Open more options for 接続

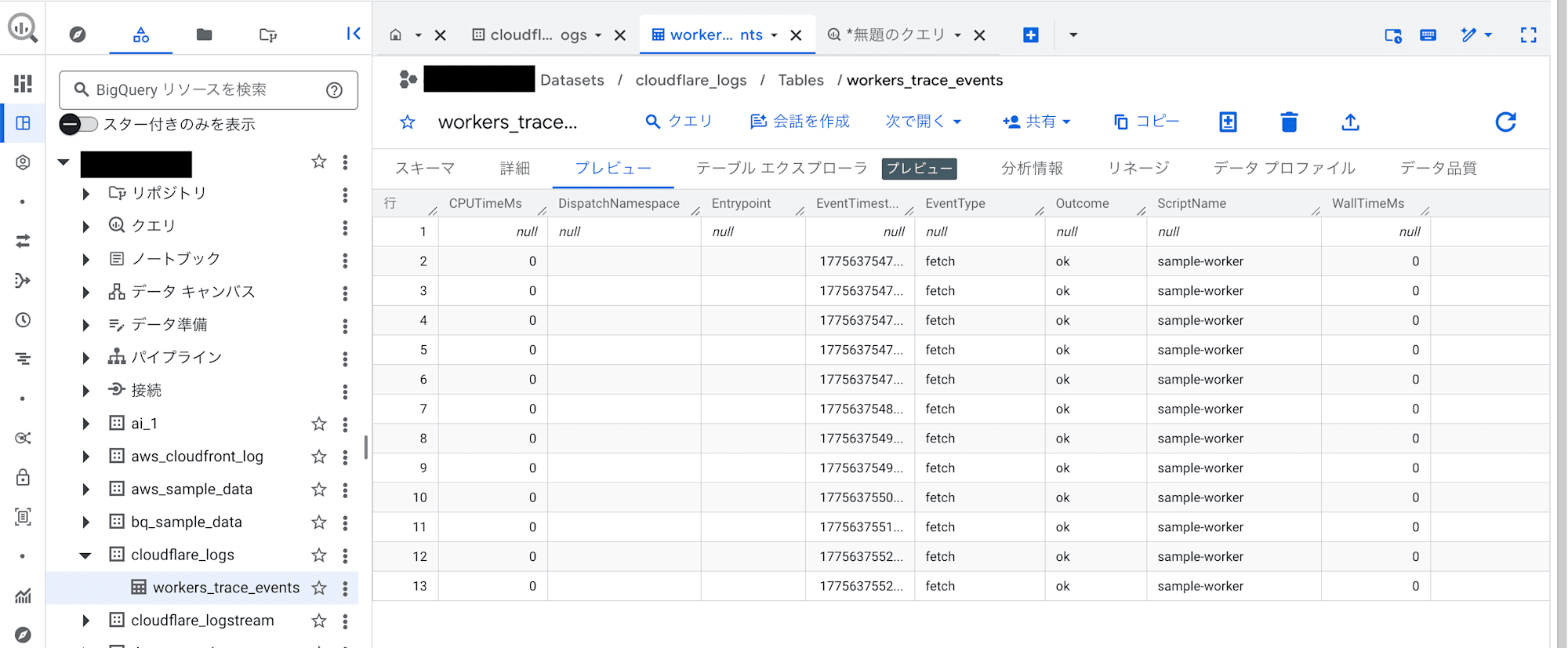345,391
